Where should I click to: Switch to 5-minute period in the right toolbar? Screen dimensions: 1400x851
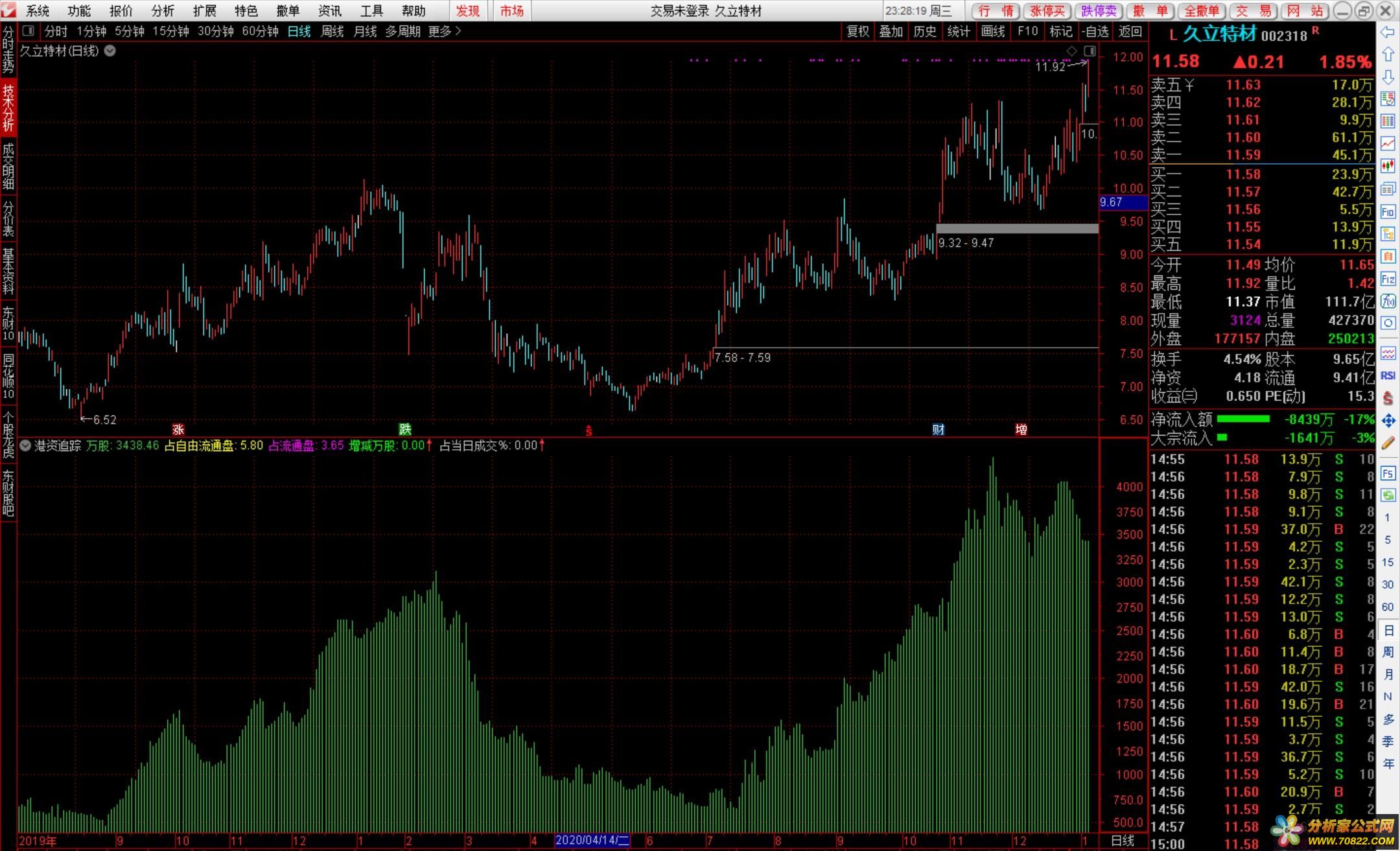click(x=1388, y=540)
